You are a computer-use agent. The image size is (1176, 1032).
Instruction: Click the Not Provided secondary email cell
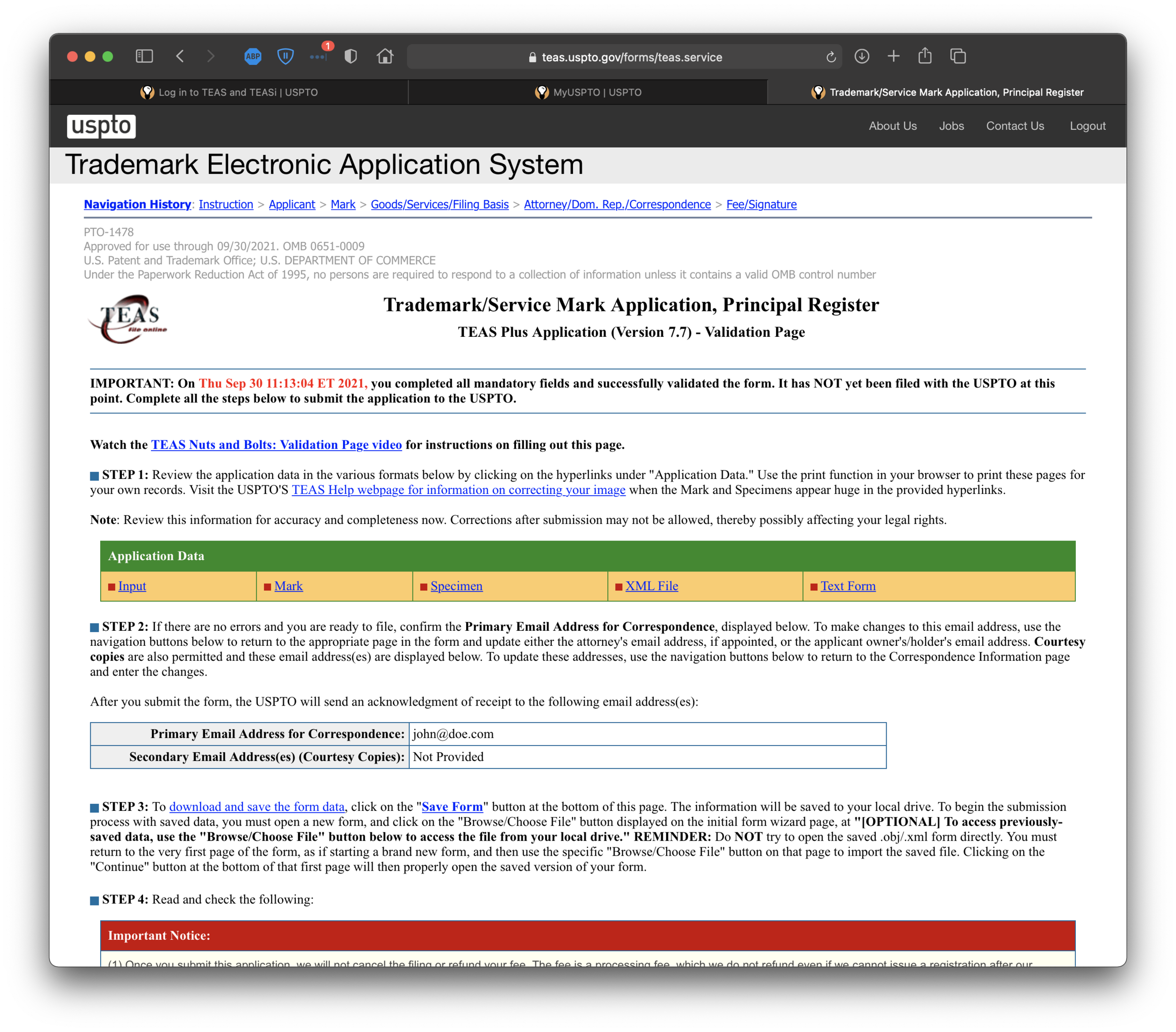[x=647, y=757]
